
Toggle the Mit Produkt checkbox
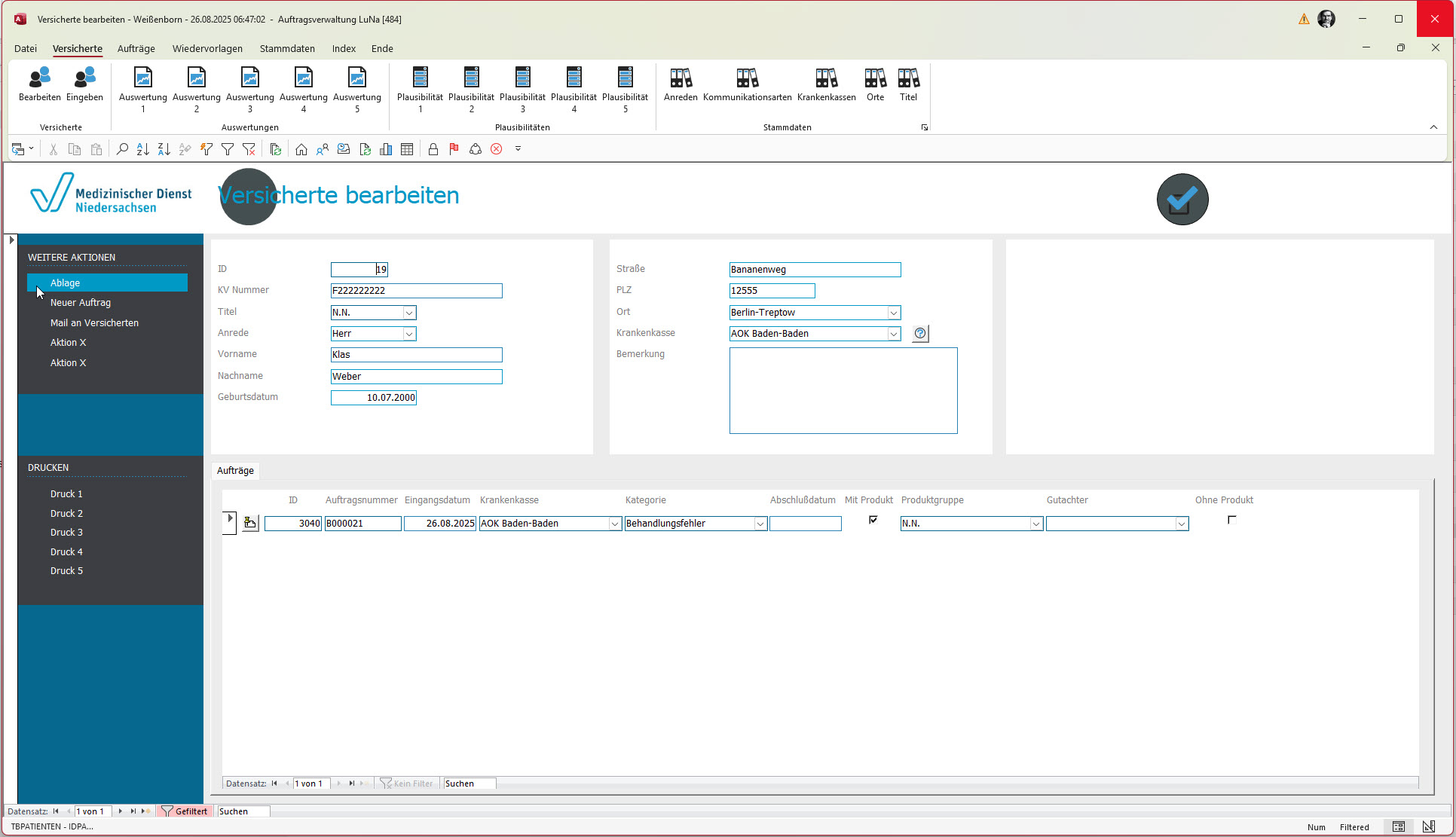click(873, 520)
